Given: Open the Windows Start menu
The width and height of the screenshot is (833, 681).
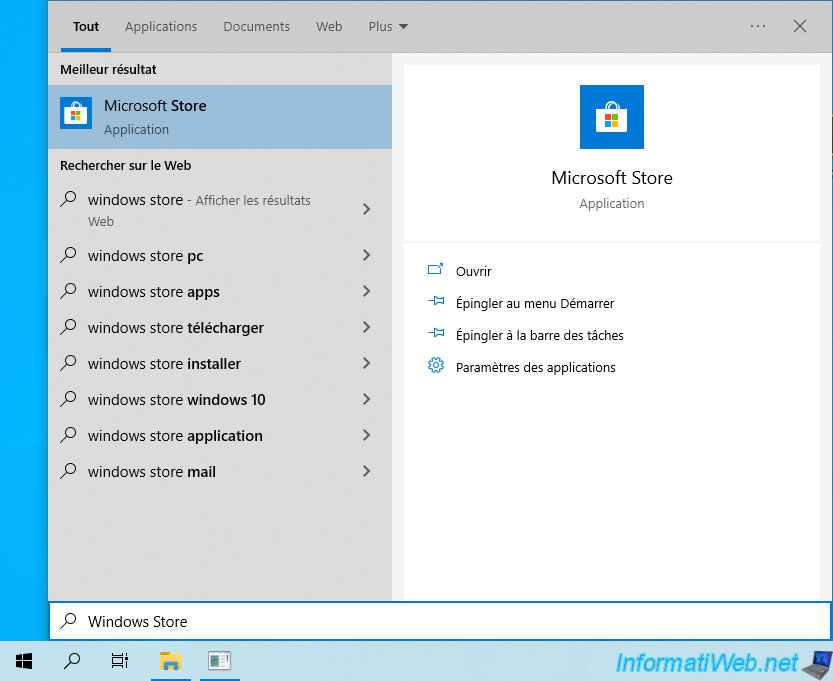Looking at the screenshot, I should pyautogui.click(x=24, y=661).
